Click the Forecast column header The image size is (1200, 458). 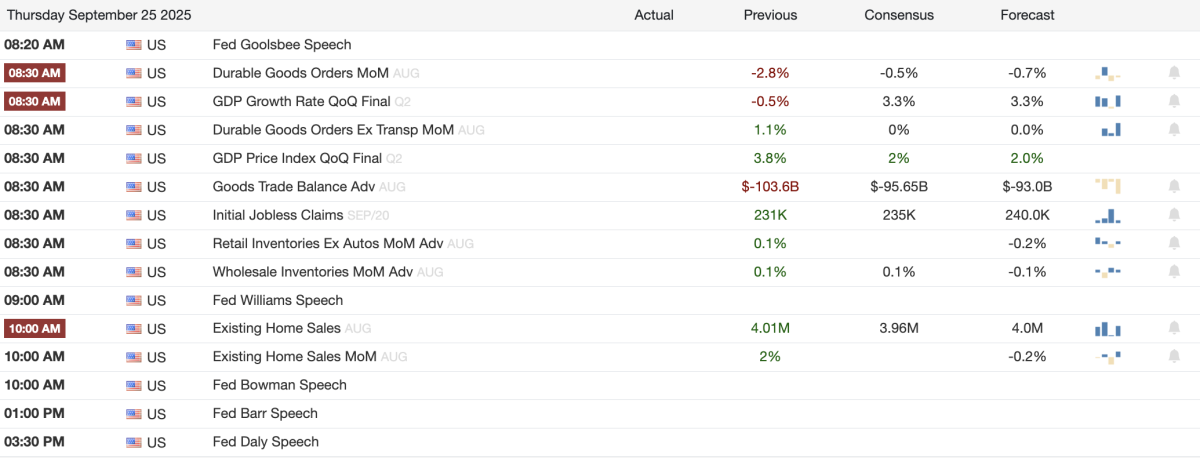point(1027,15)
